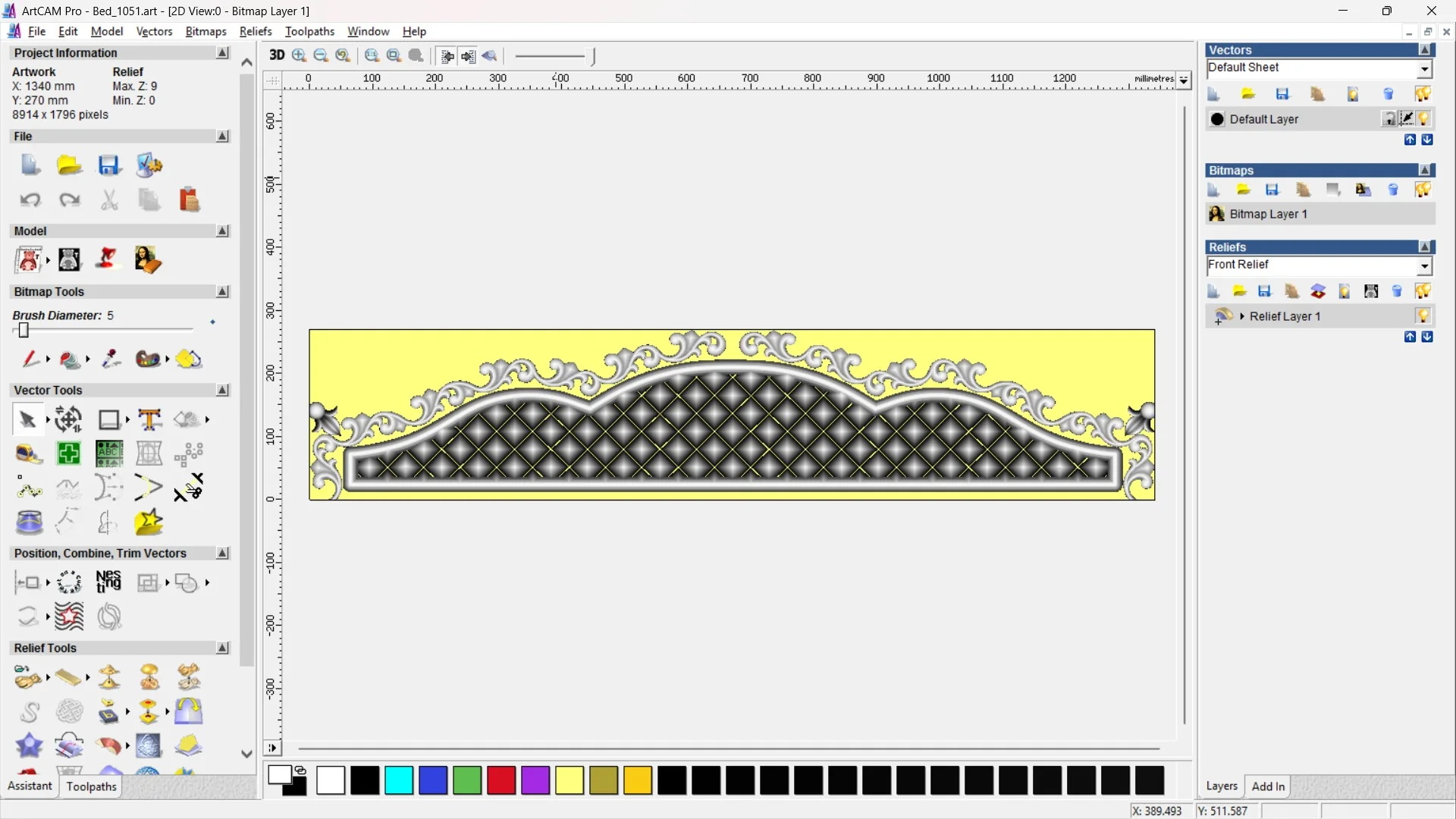Switch to 3D view button

[x=277, y=55]
